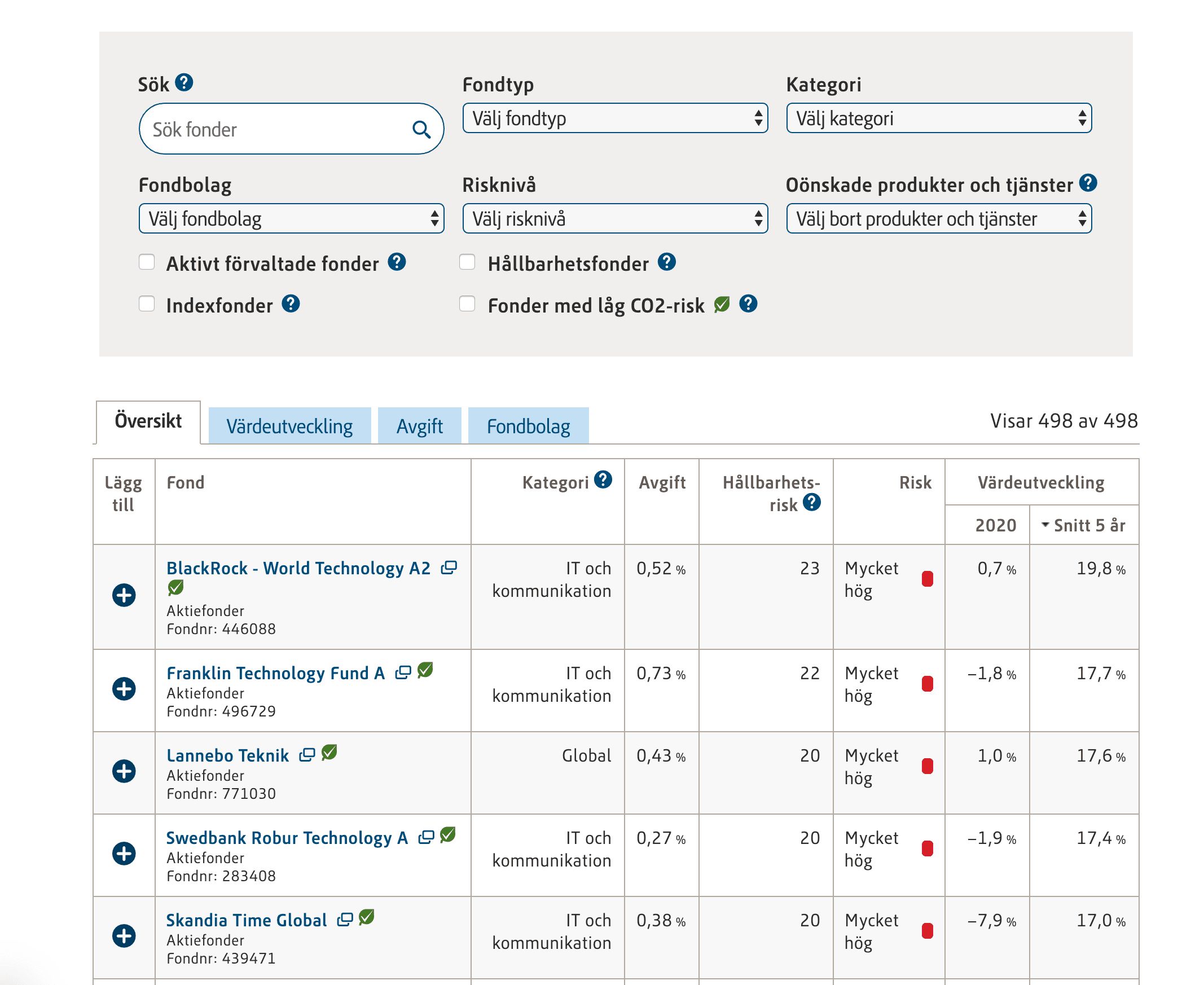
Task: Click Lannebo Teknik category 'Global'
Action: 587,755
